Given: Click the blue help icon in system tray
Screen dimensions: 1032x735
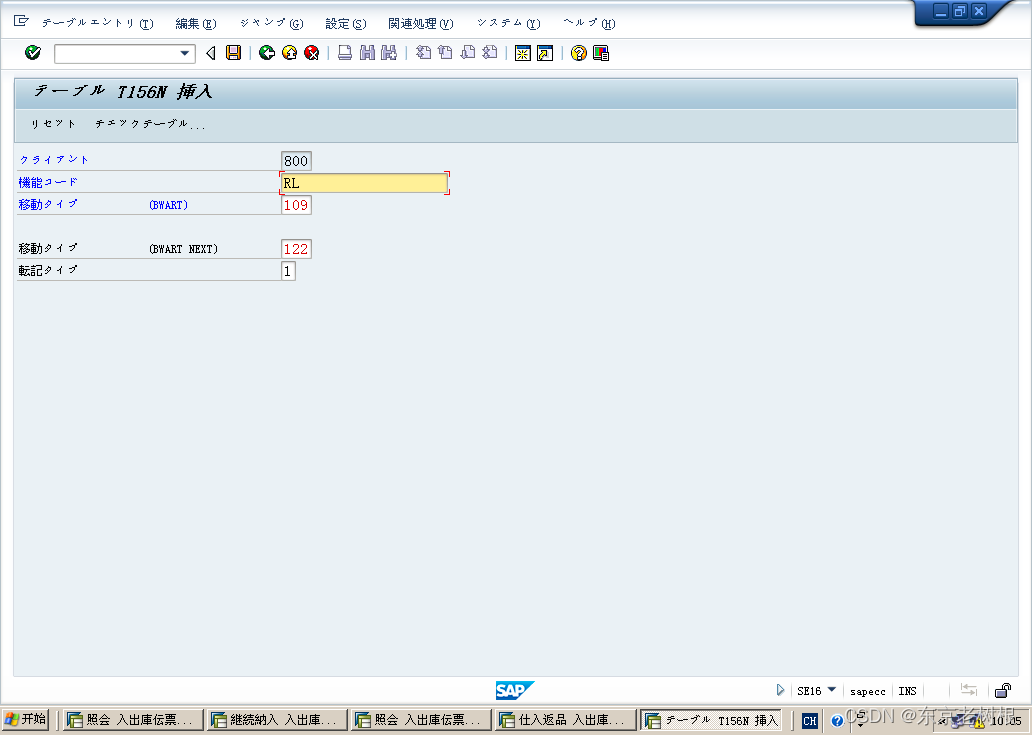Looking at the screenshot, I should pos(837,721).
